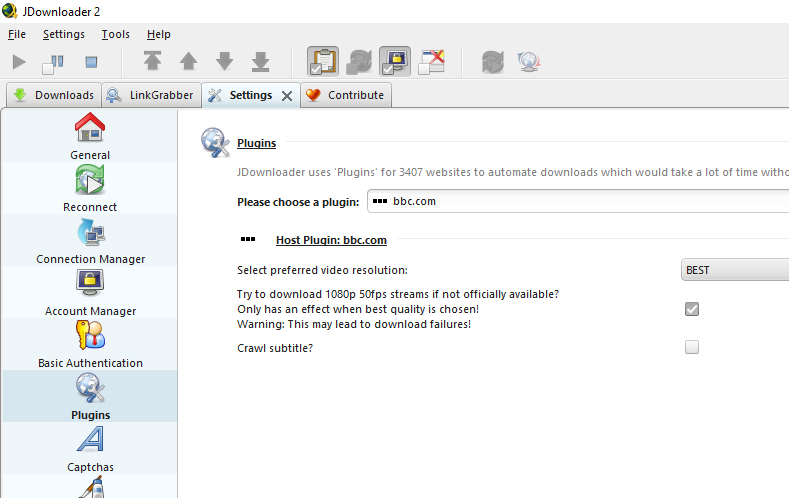Uncheck the 1080p 50fps streams checkbox
This screenshot has width=789, height=498.
(692, 309)
